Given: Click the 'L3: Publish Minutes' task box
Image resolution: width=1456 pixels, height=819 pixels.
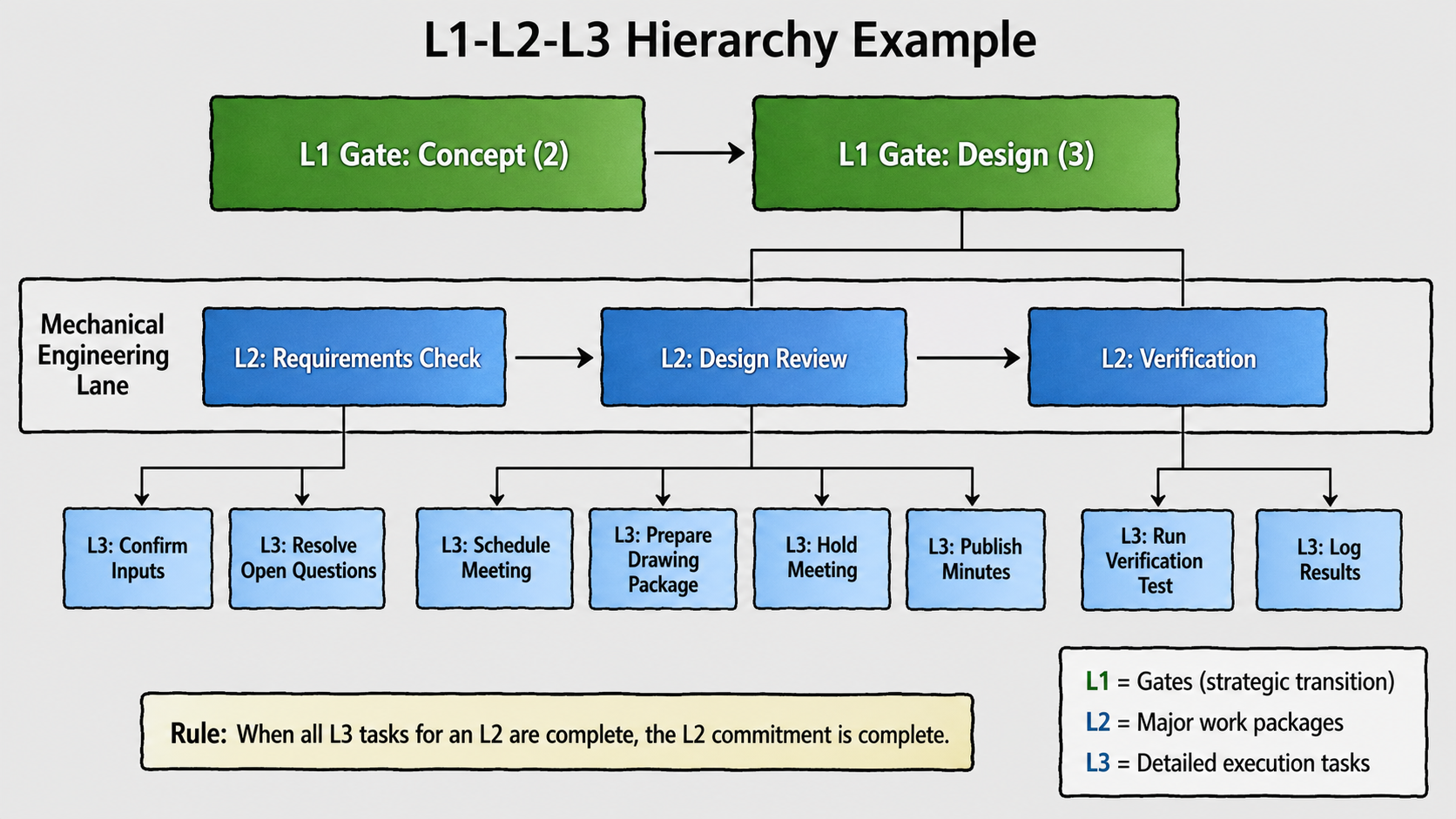Looking at the screenshot, I should 975,559.
